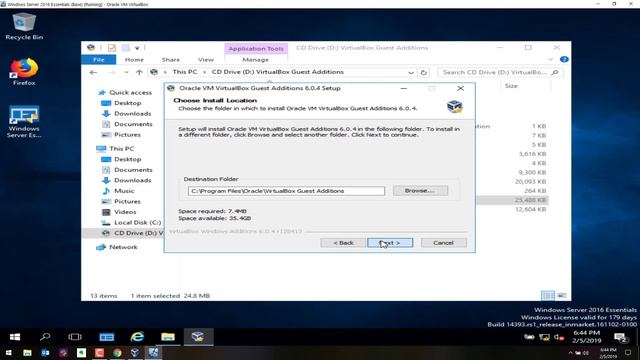Open recent locations dropdown in Explorer
The height and width of the screenshot is (360, 640).
(126, 72)
